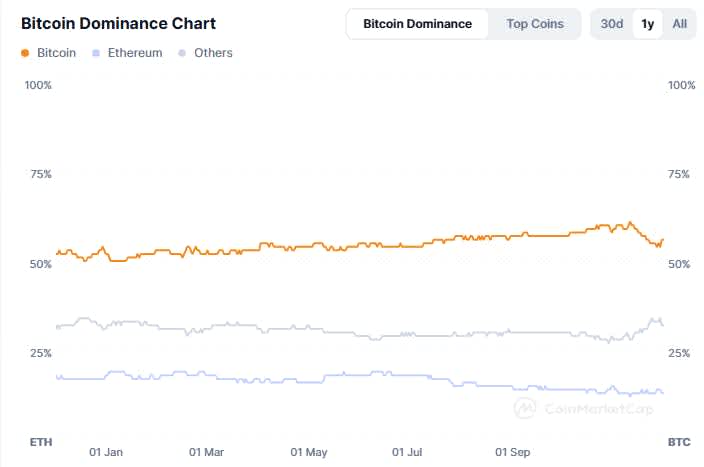Toggle the Bitcoin legend dot
Image resolution: width=704 pixels, height=467 pixels.
coord(25,53)
